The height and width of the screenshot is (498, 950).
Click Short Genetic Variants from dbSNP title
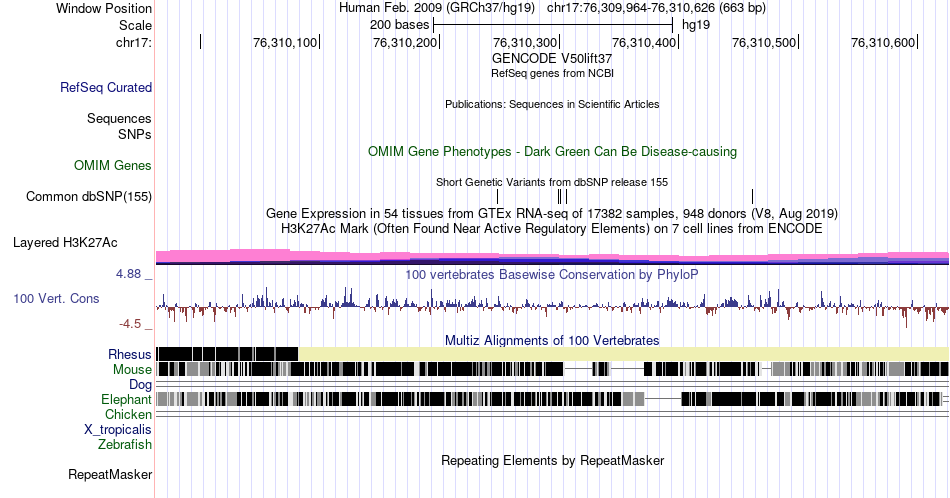[552, 182]
